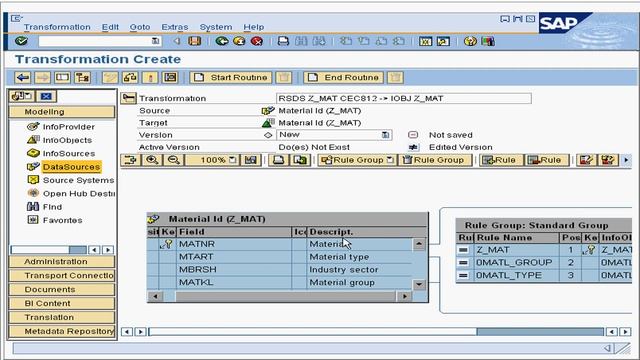Click the Activate matchstick icon
640x360 pixels.
click(151, 78)
